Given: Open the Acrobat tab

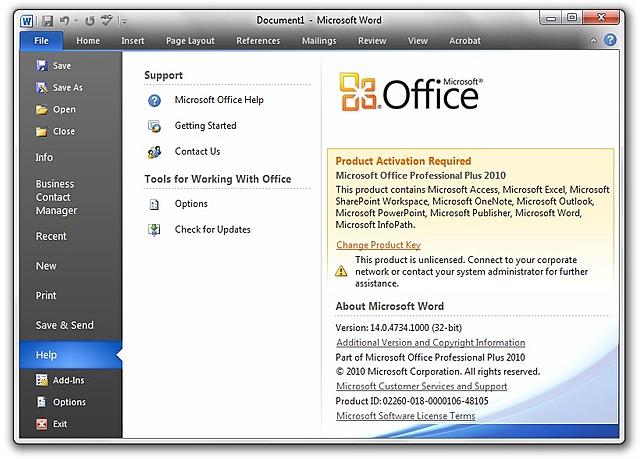Looking at the screenshot, I should tap(464, 41).
